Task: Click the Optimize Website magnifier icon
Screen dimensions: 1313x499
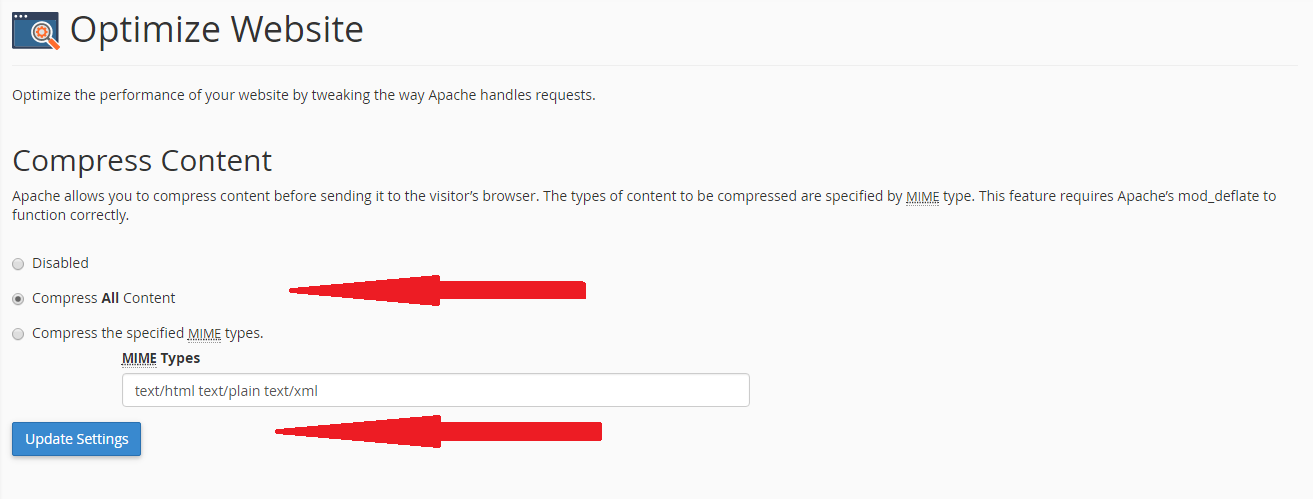Action: (x=35, y=30)
